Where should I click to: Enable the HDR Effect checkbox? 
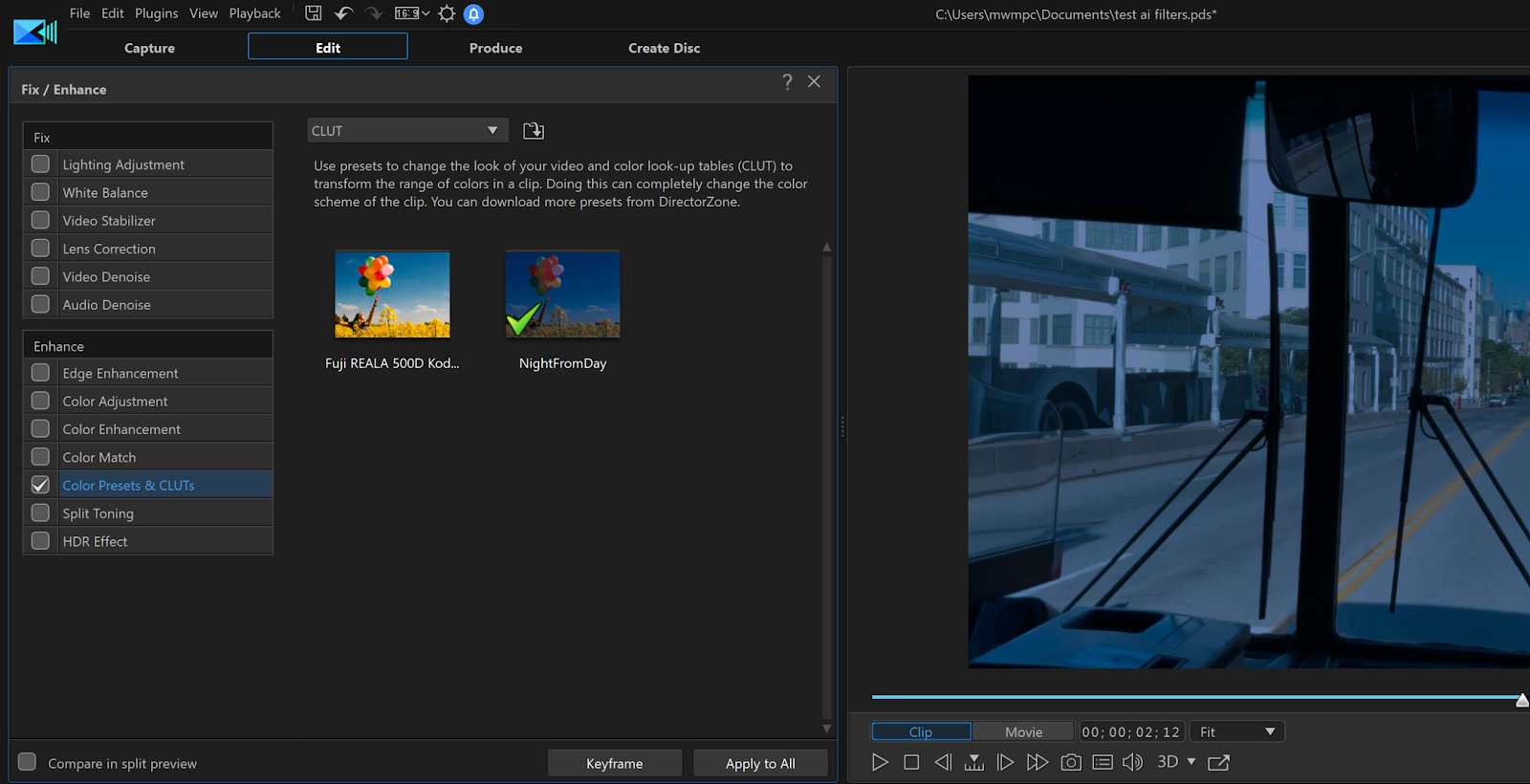[x=40, y=541]
